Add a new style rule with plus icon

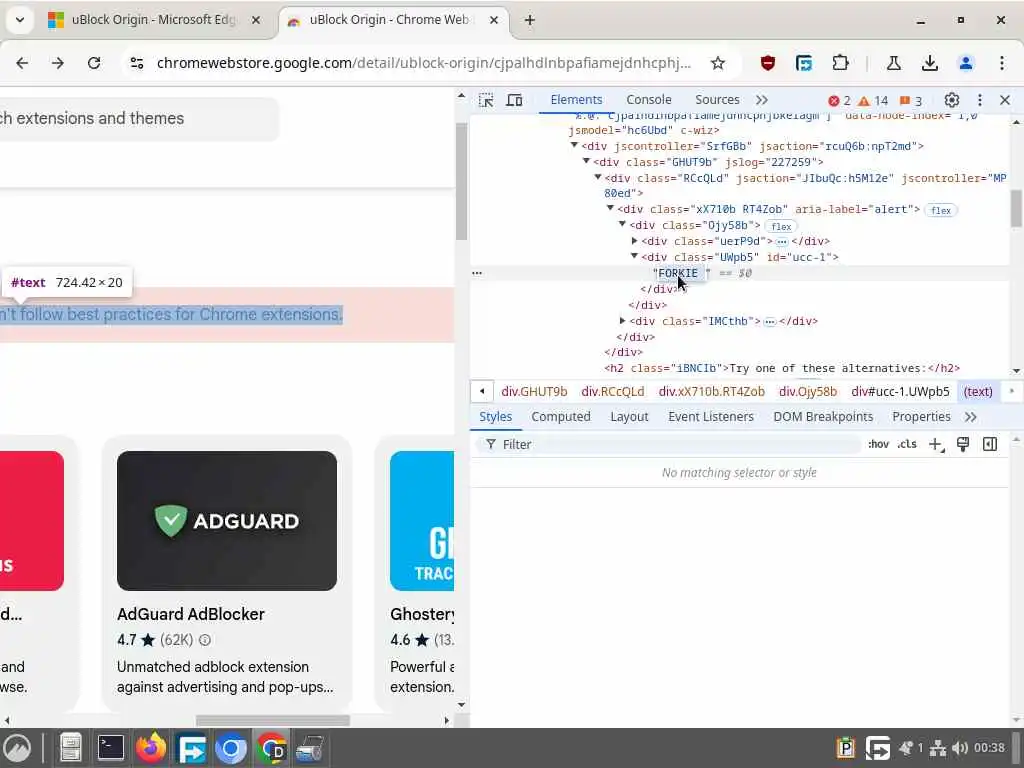pyautogui.click(x=936, y=445)
